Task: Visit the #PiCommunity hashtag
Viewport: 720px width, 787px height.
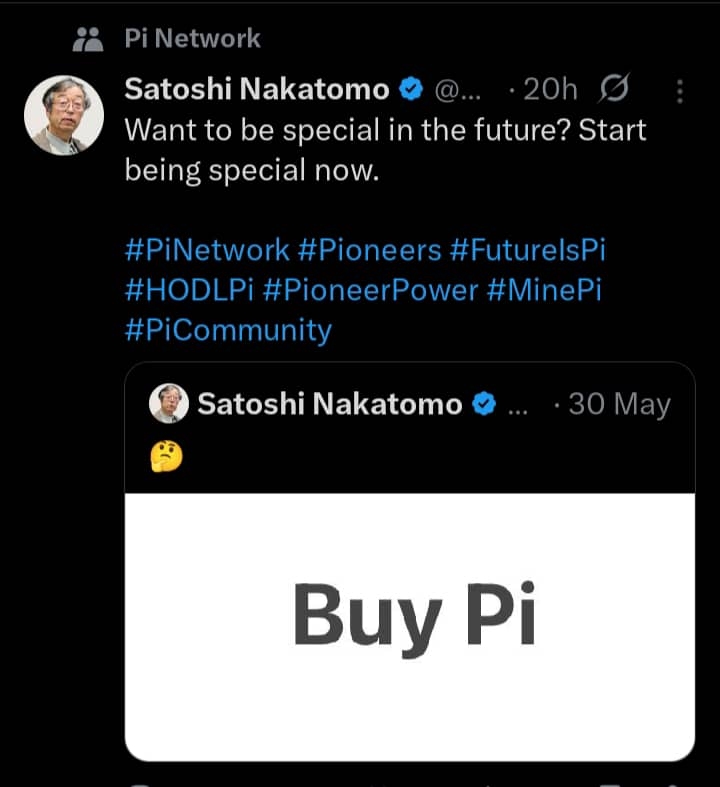Action: click(x=228, y=331)
